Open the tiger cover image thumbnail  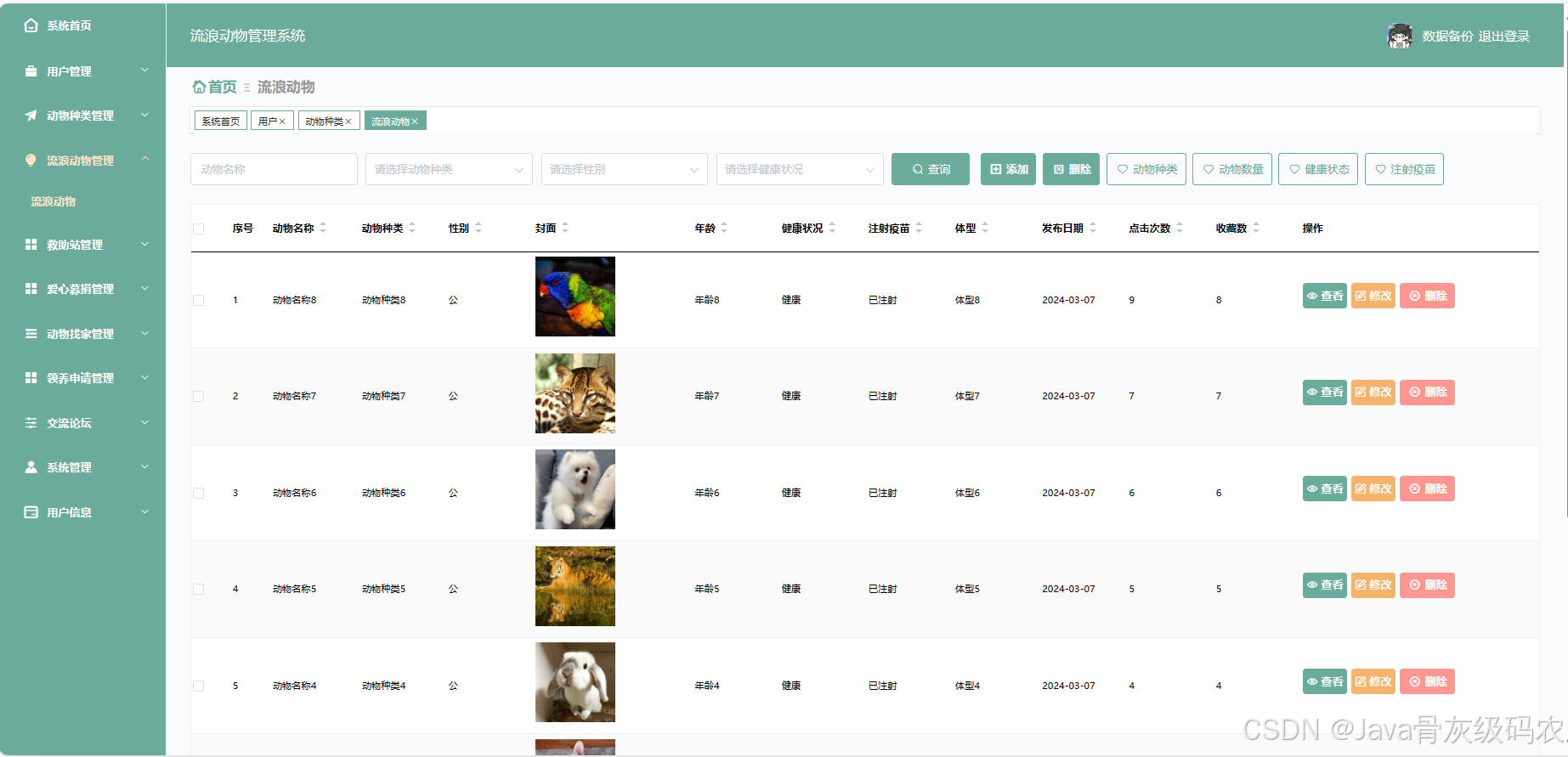click(575, 586)
